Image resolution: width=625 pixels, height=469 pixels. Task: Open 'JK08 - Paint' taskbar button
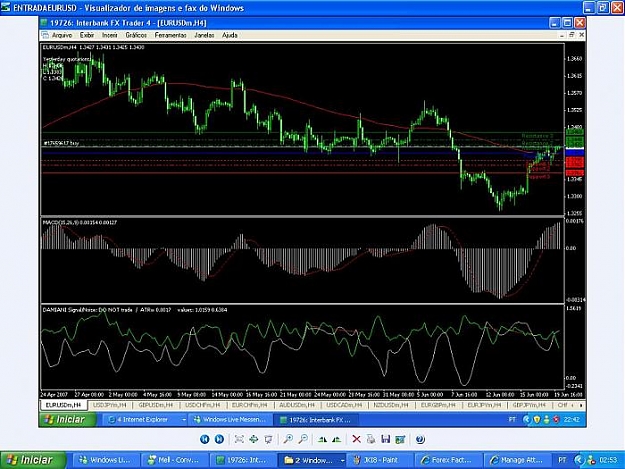pos(380,460)
